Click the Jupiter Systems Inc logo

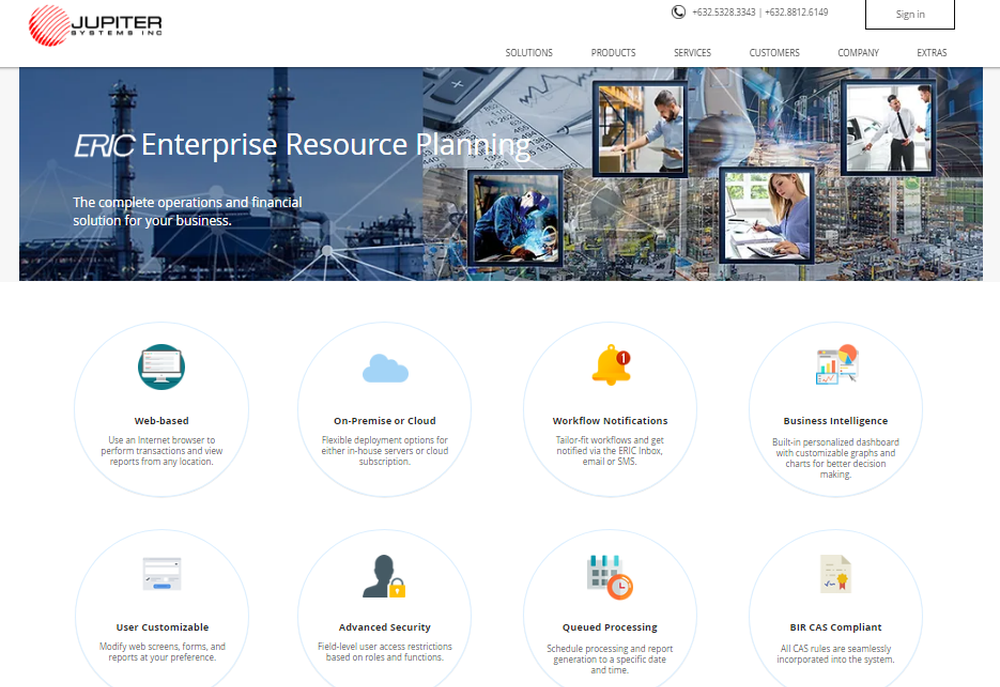pos(96,26)
